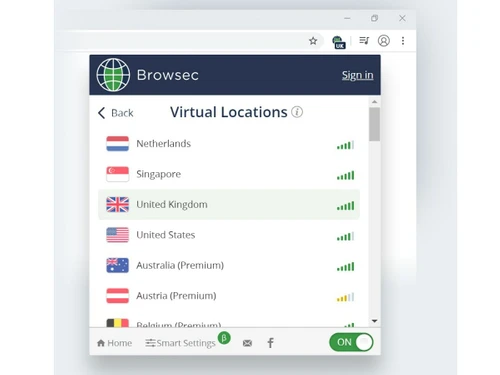Viewport: 500px width, 375px height.
Task: Click the Browsec globe logo
Action: tap(113, 75)
